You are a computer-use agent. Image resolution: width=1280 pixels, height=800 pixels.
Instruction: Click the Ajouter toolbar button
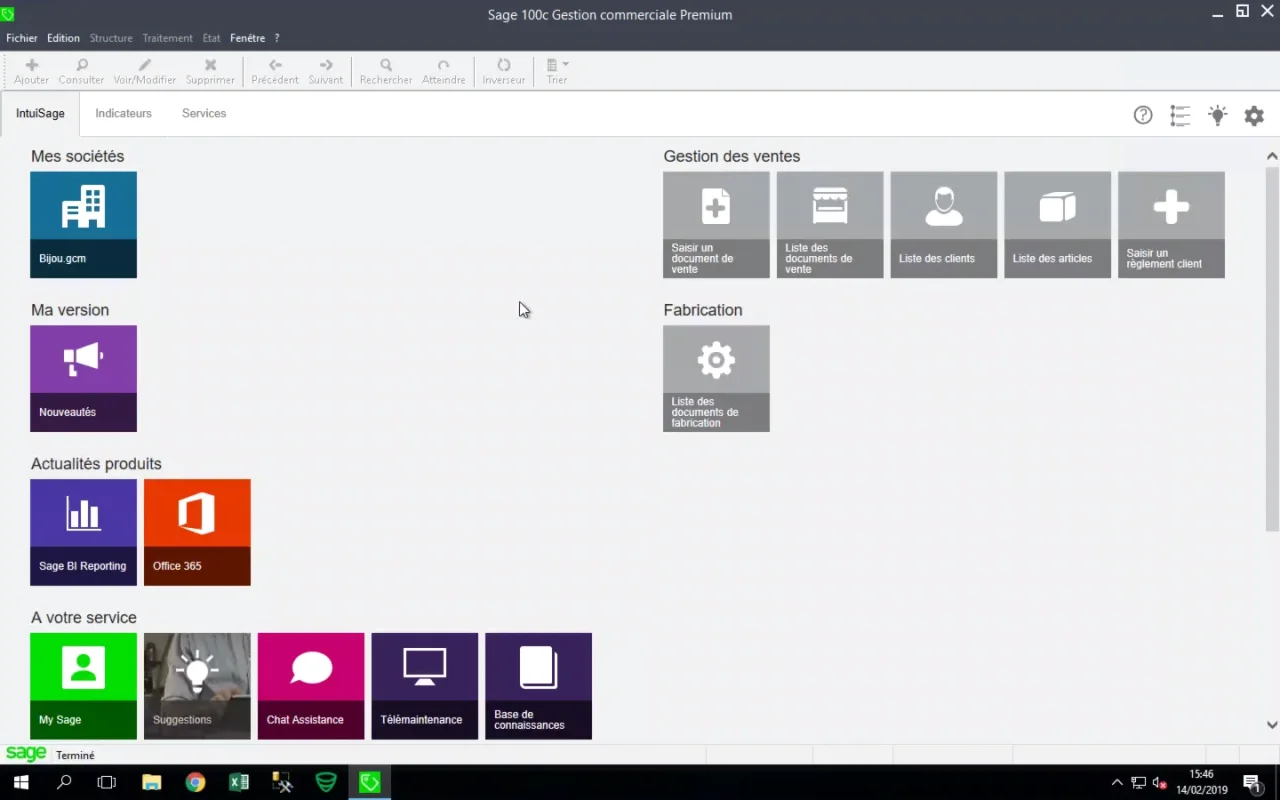click(32, 71)
